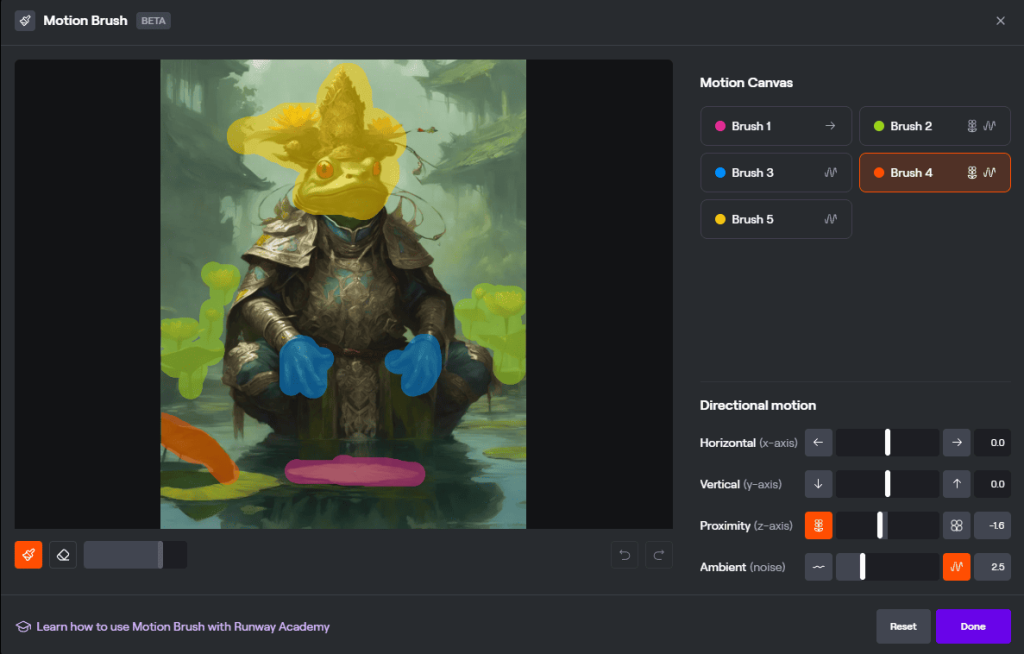1024x654 pixels.
Task: Click the Vertical down arrow button
Action: (x=818, y=484)
